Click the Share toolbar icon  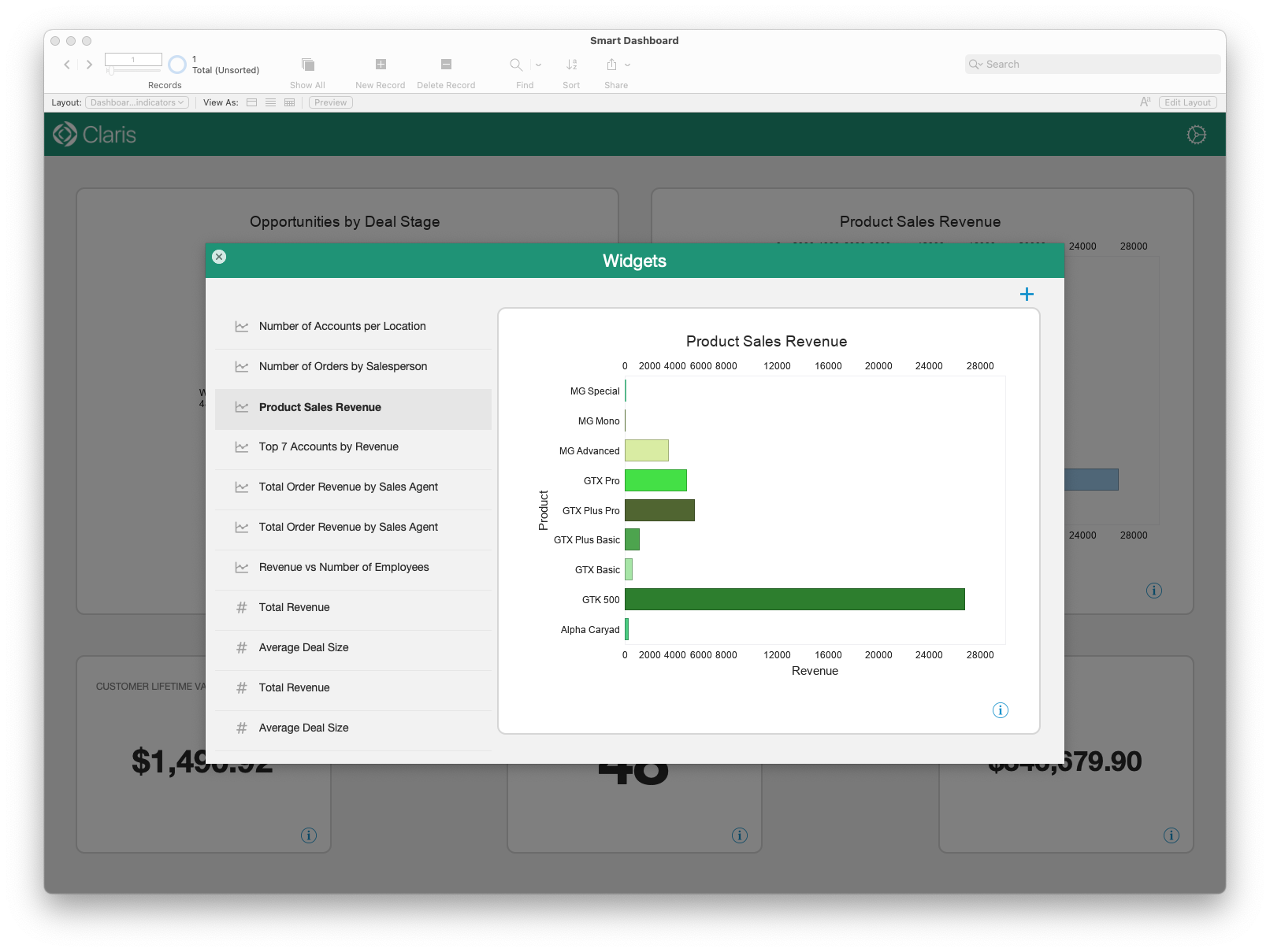[611, 65]
